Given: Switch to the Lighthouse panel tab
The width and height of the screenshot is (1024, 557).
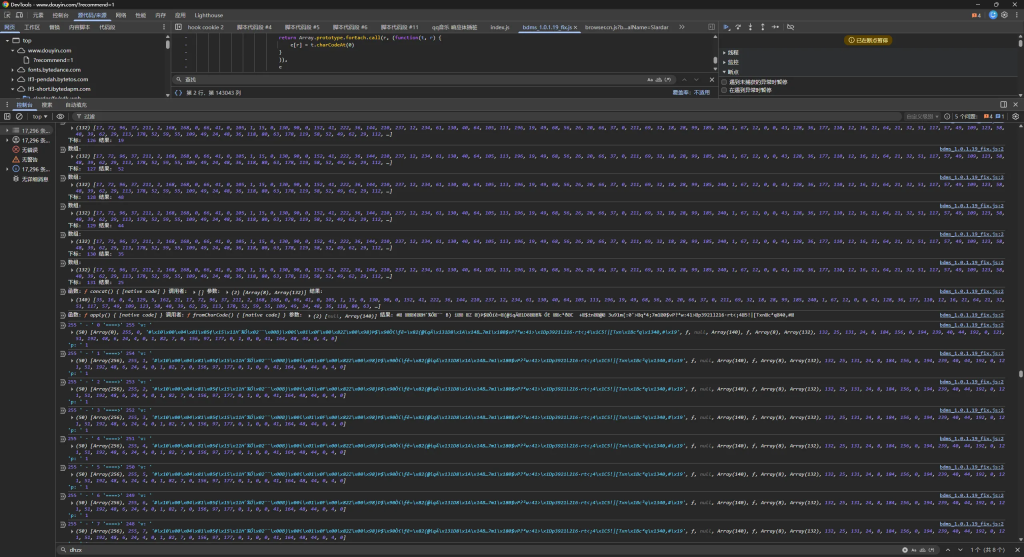Looking at the screenshot, I should (x=208, y=17).
